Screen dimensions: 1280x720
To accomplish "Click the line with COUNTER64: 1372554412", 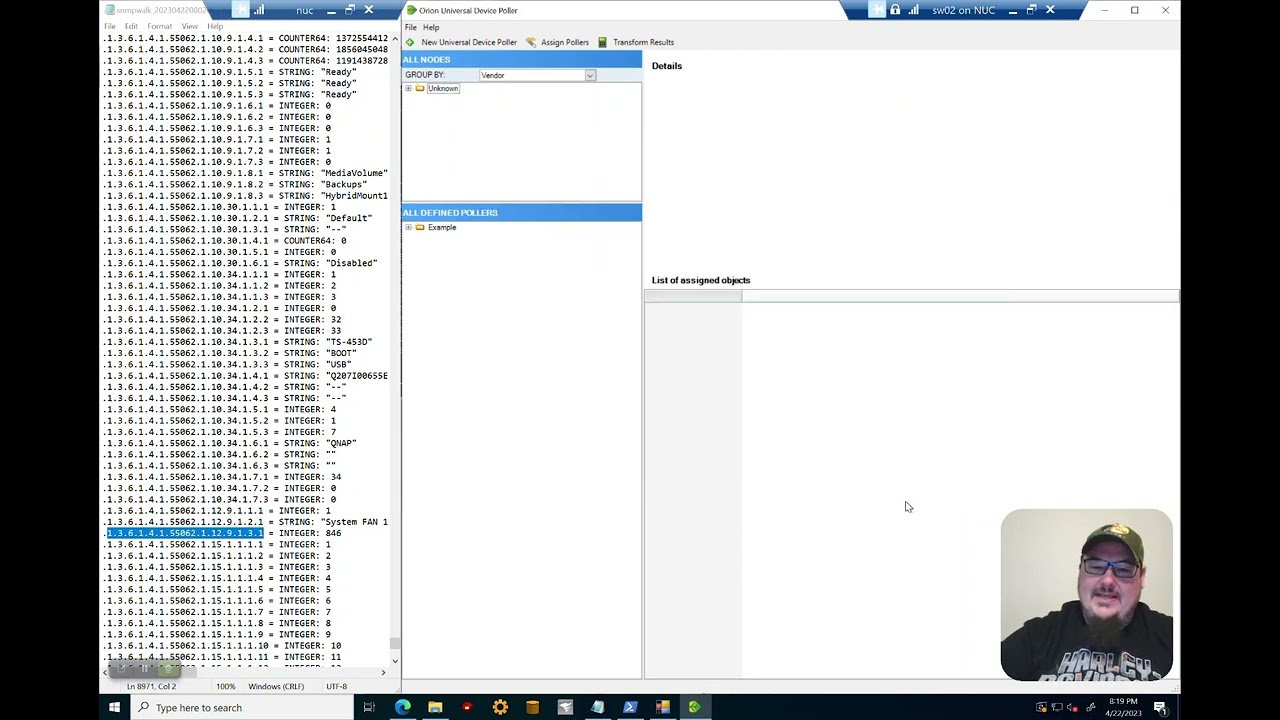I will coord(246,38).
